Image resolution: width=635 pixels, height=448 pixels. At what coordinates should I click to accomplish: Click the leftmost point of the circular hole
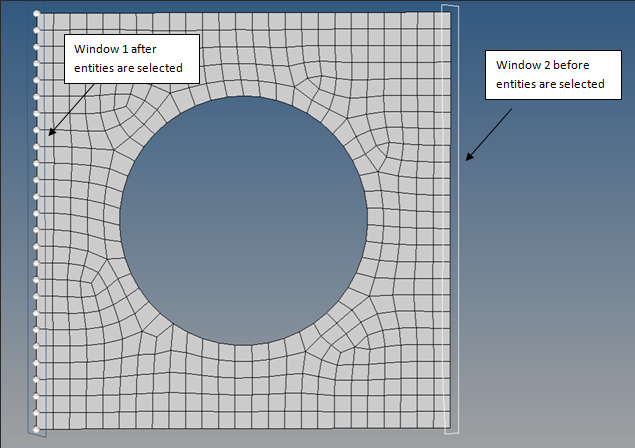tap(120, 220)
